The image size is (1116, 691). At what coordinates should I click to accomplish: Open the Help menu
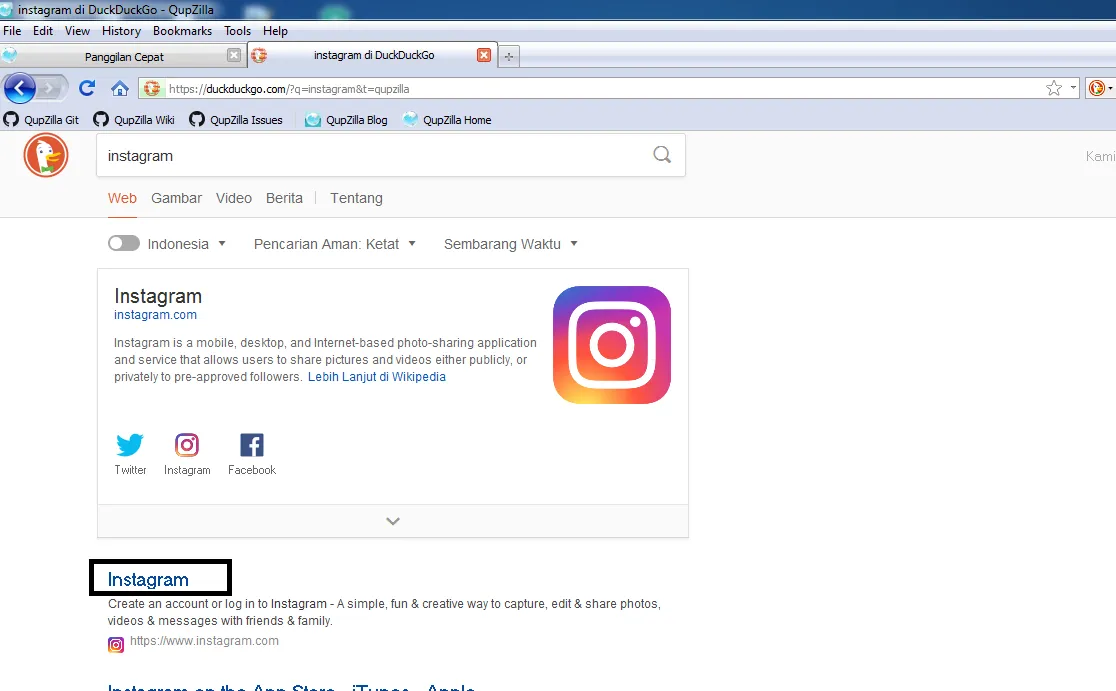[x=275, y=31]
